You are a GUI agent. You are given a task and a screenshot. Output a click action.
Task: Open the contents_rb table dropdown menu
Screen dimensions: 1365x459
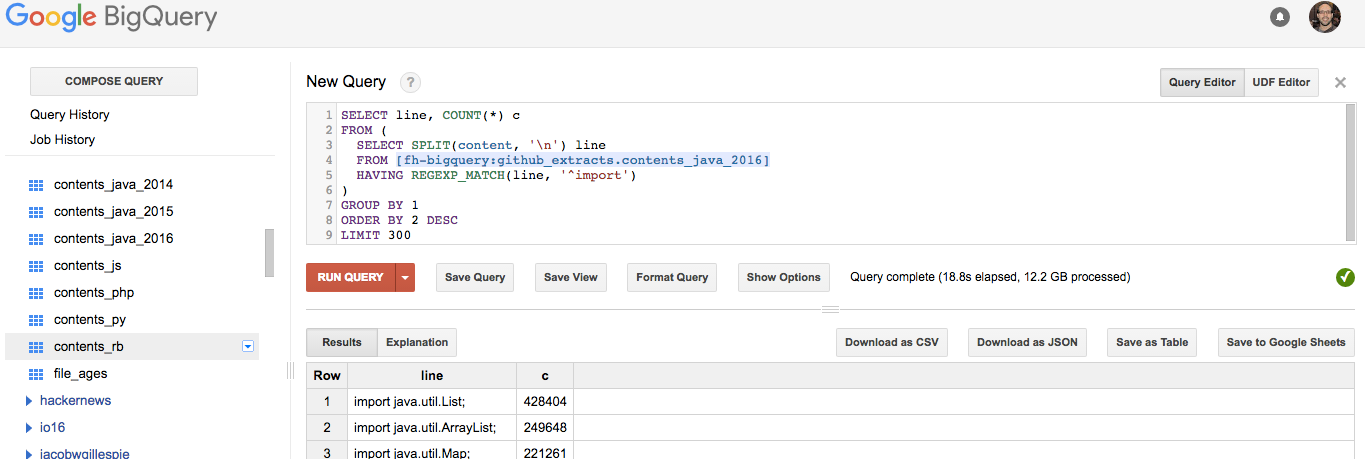click(x=248, y=347)
